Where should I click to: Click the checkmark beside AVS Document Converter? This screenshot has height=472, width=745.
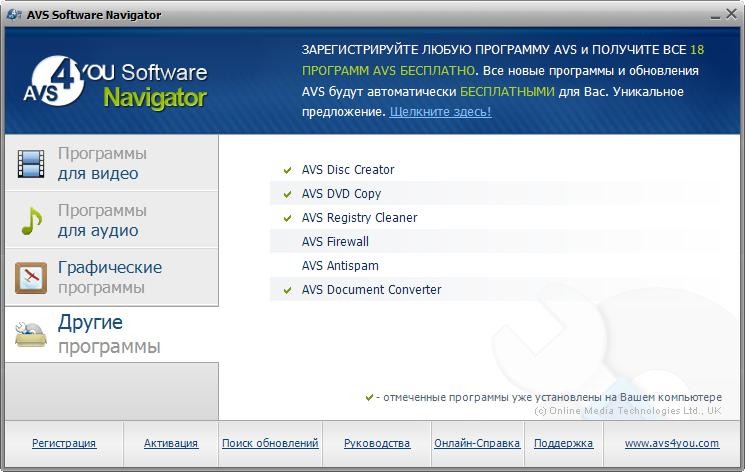(x=287, y=290)
